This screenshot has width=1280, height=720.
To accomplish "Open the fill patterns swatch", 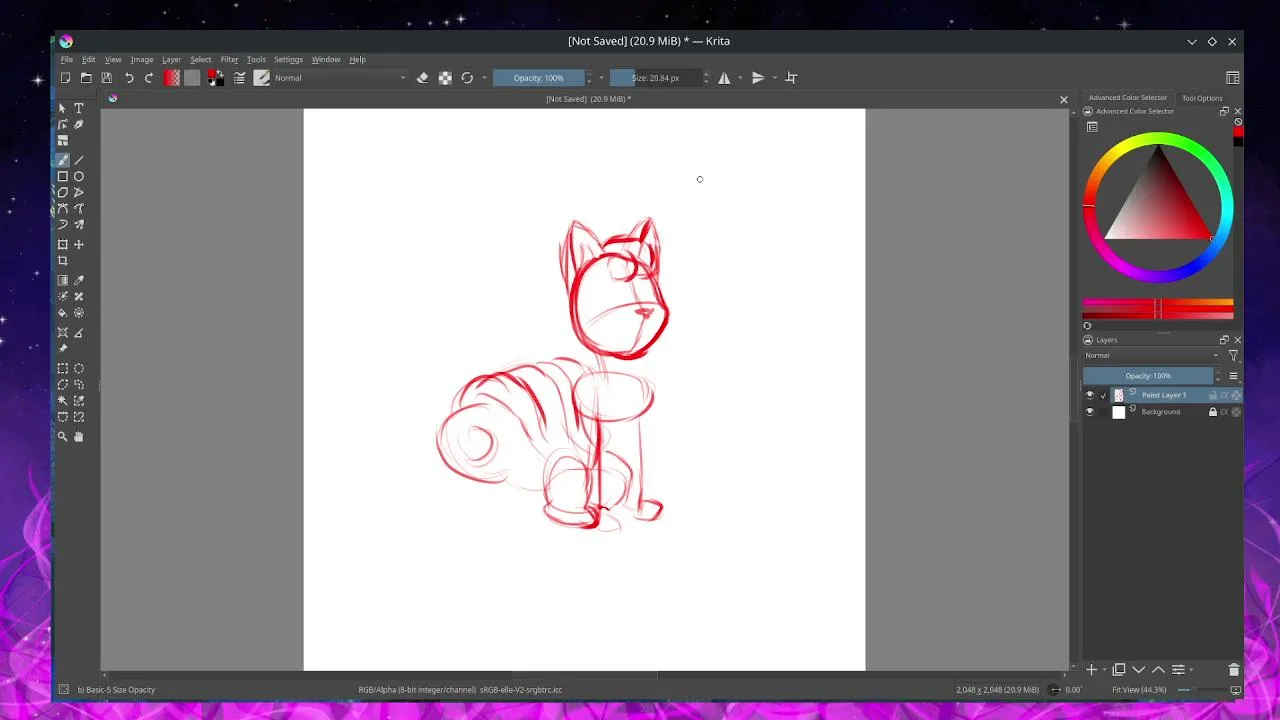I will 192,78.
